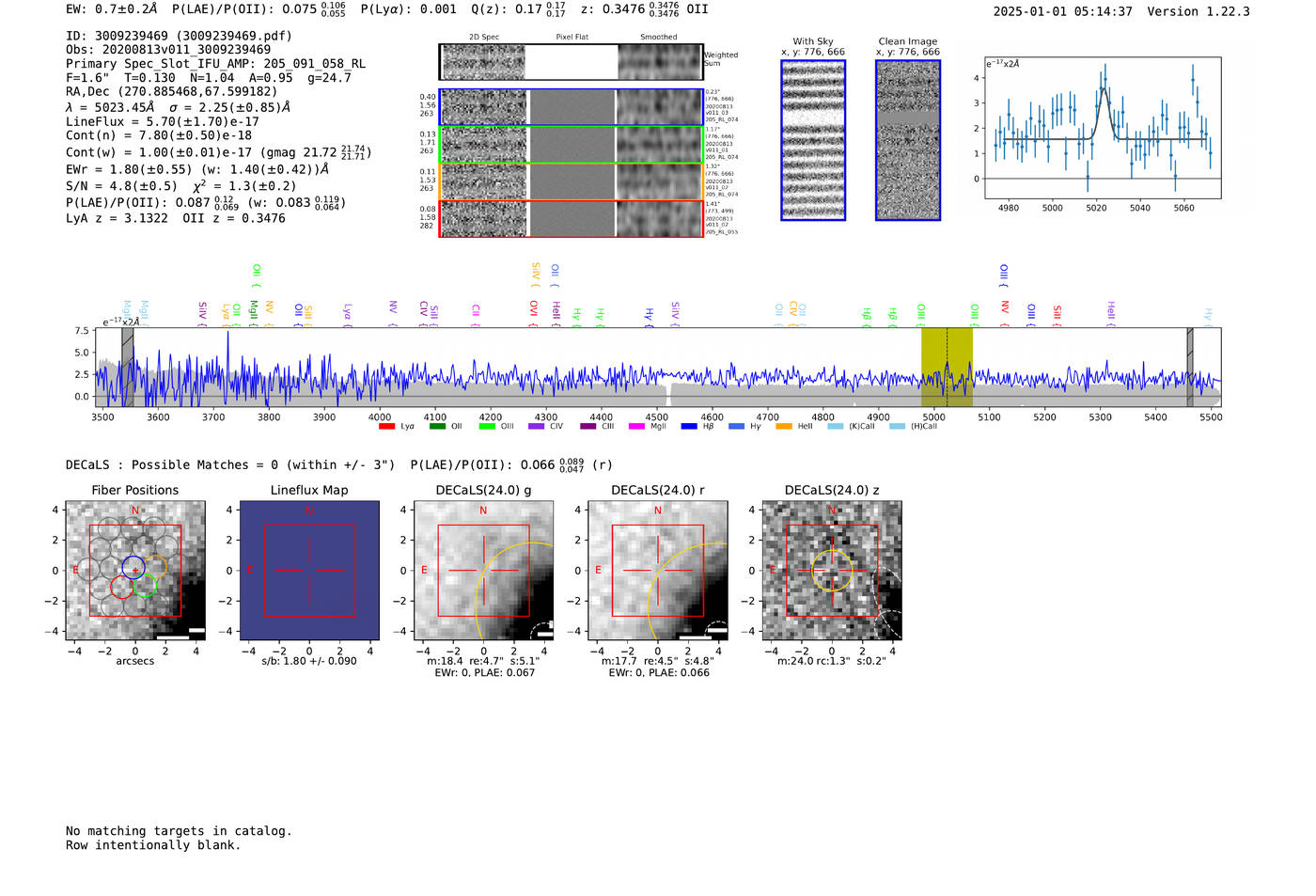Click the red Lyα legend swatch
Screen dimensions: 1316x896
(386, 427)
